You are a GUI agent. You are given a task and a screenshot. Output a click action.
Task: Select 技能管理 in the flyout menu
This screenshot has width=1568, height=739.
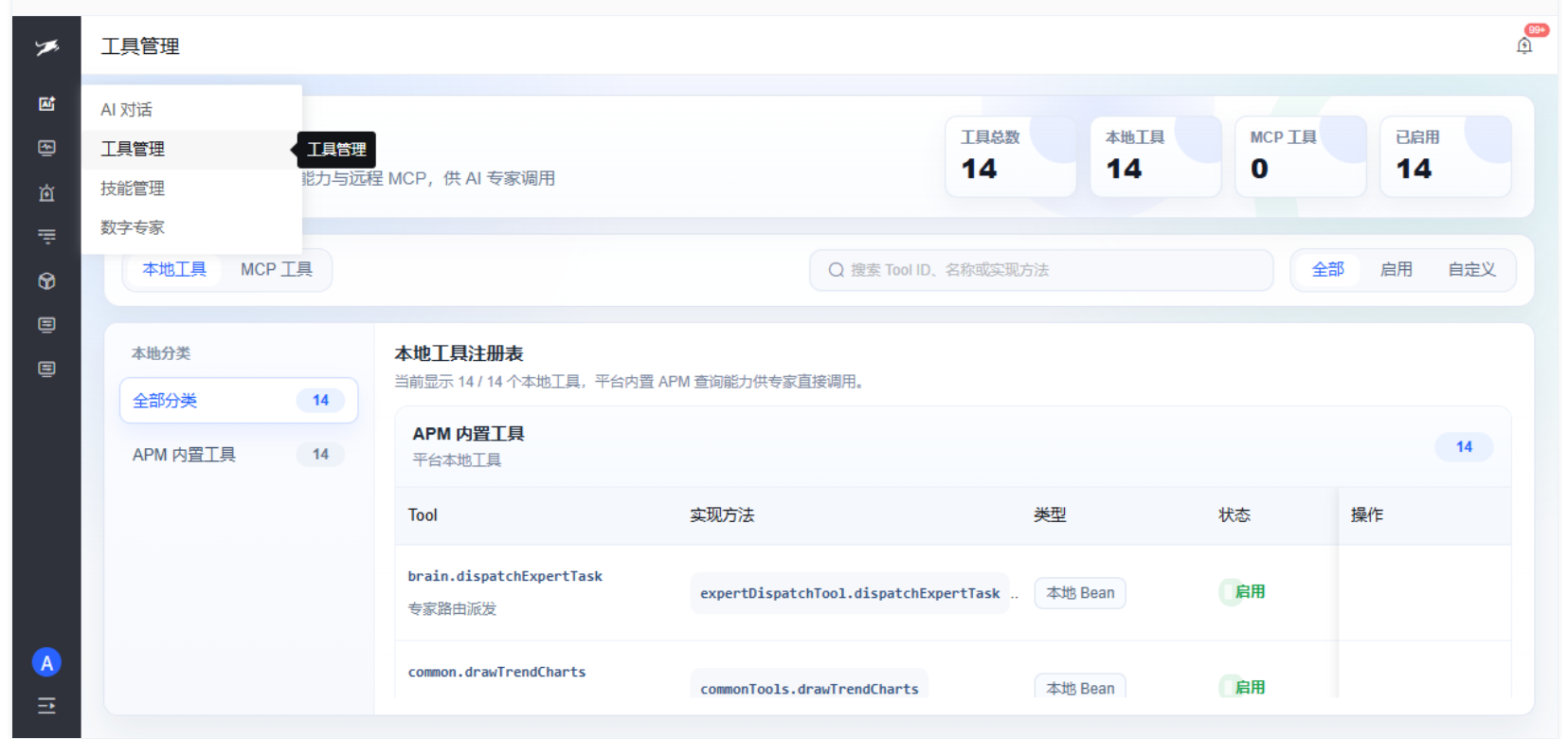click(x=191, y=189)
